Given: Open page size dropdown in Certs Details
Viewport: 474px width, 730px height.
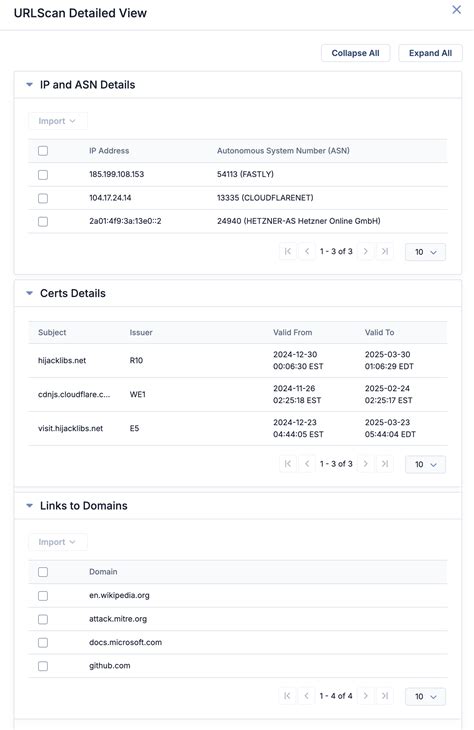Looking at the screenshot, I should [x=425, y=464].
